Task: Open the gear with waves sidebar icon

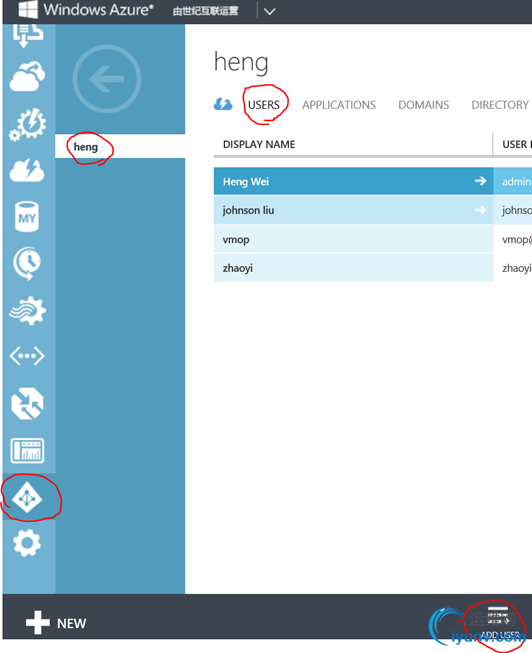Action: [x=27, y=311]
